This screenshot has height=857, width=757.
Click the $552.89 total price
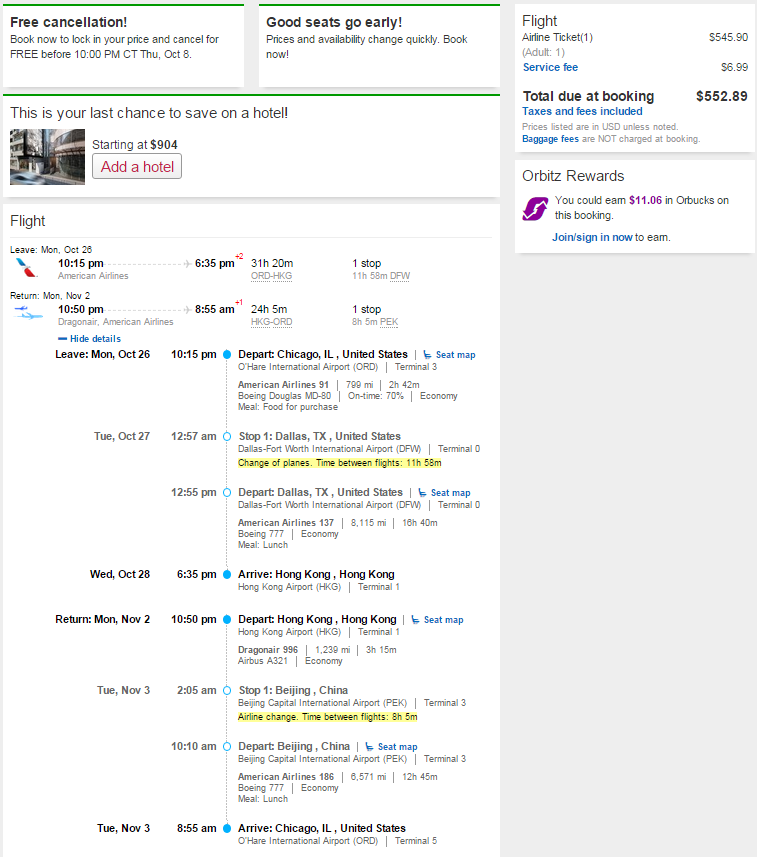(x=721, y=96)
